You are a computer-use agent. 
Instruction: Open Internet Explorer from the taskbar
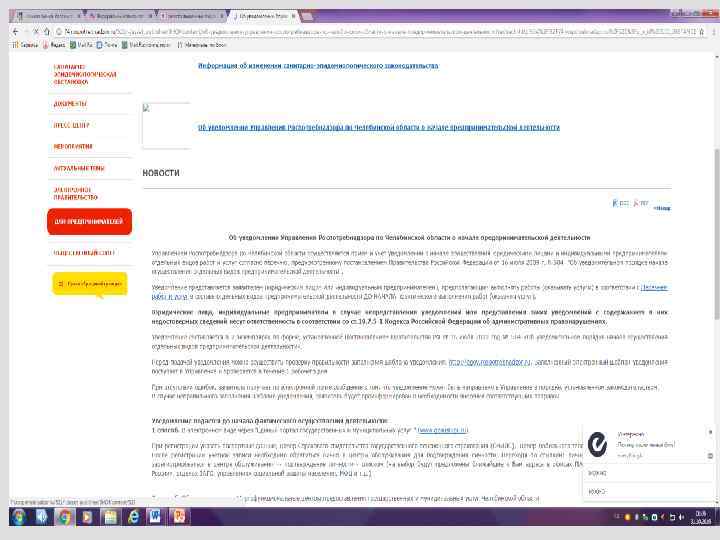[x=134, y=517]
